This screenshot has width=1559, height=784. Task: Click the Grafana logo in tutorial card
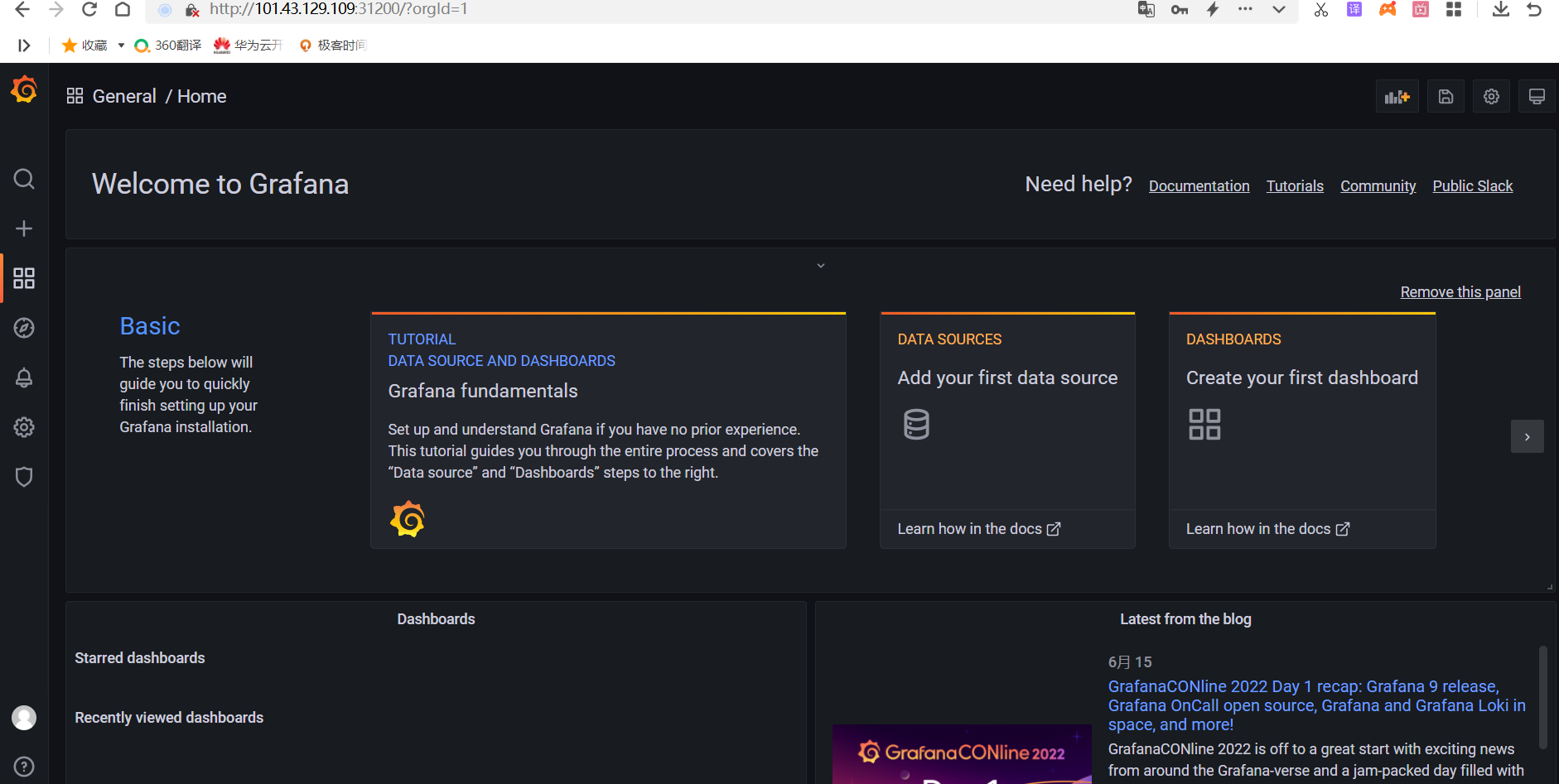[x=407, y=519]
